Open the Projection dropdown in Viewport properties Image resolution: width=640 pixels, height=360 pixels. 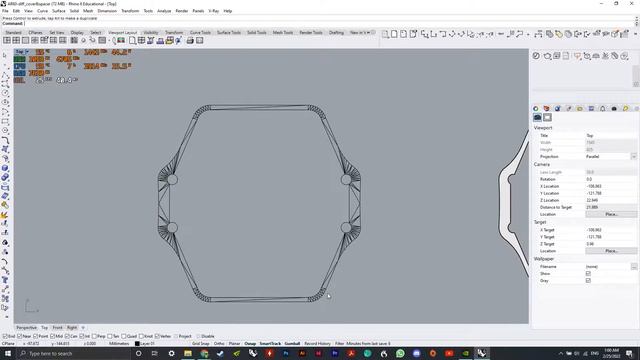(x=633, y=156)
